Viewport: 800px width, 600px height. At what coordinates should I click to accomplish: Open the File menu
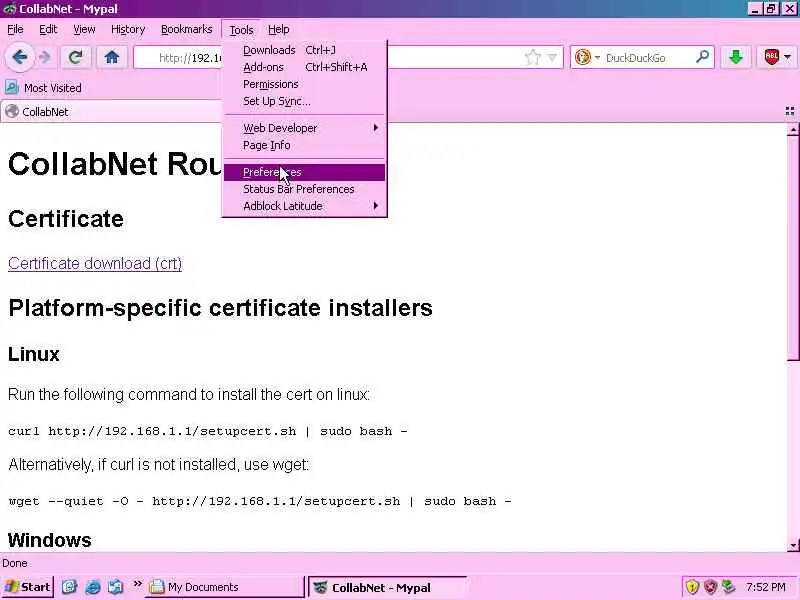click(15, 30)
